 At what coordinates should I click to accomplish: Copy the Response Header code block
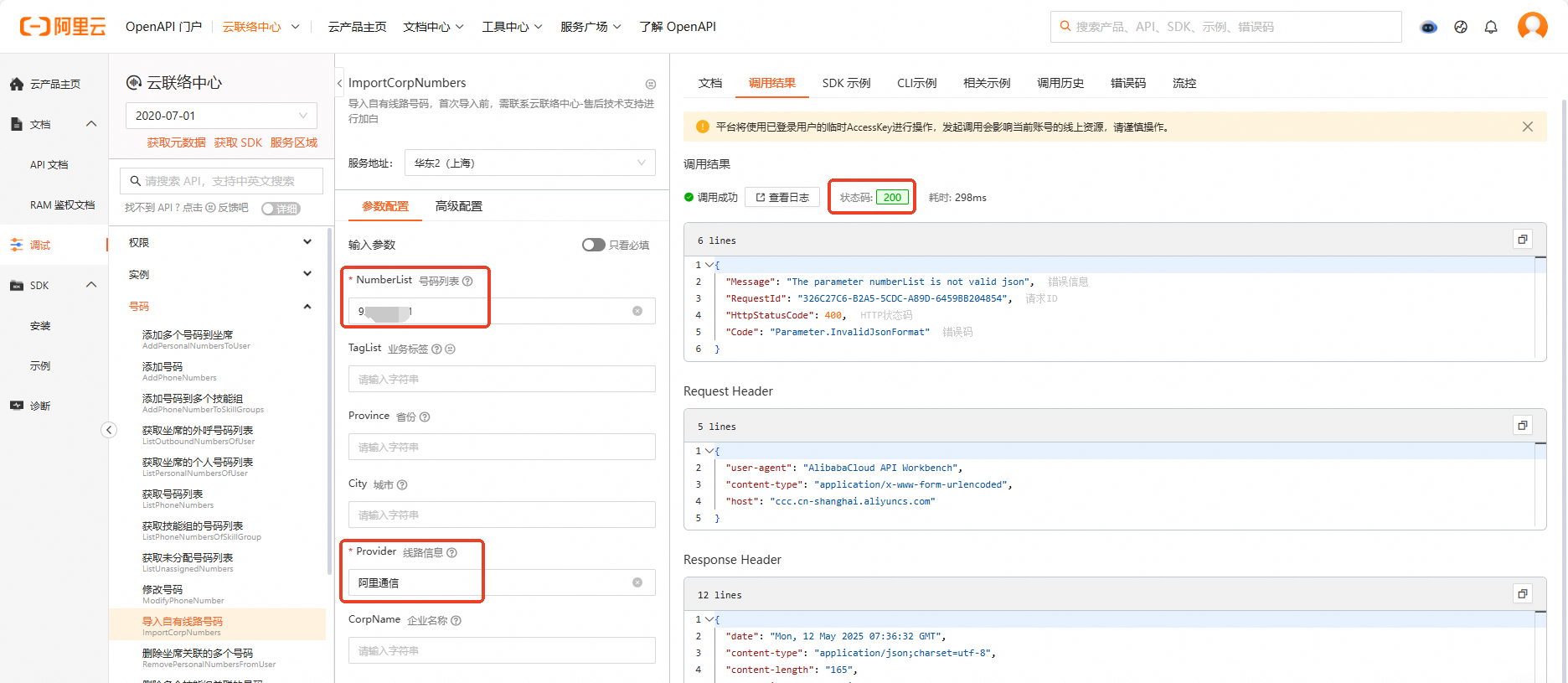[x=1523, y=594]
